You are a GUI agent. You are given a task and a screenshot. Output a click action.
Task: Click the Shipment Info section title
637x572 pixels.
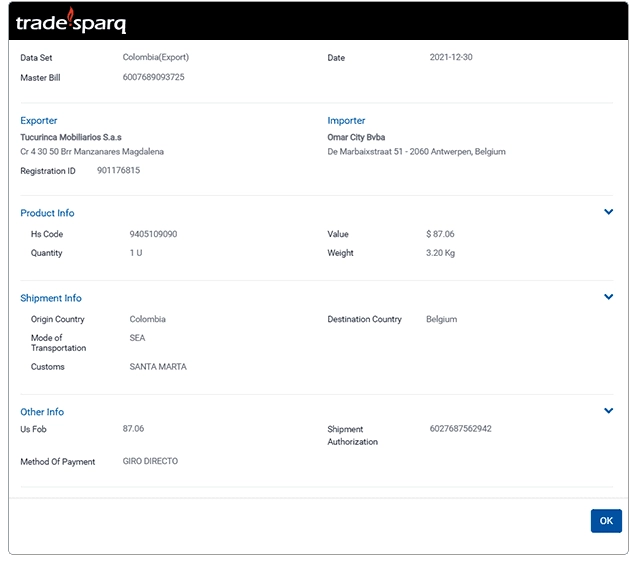(x=51, y=298)
